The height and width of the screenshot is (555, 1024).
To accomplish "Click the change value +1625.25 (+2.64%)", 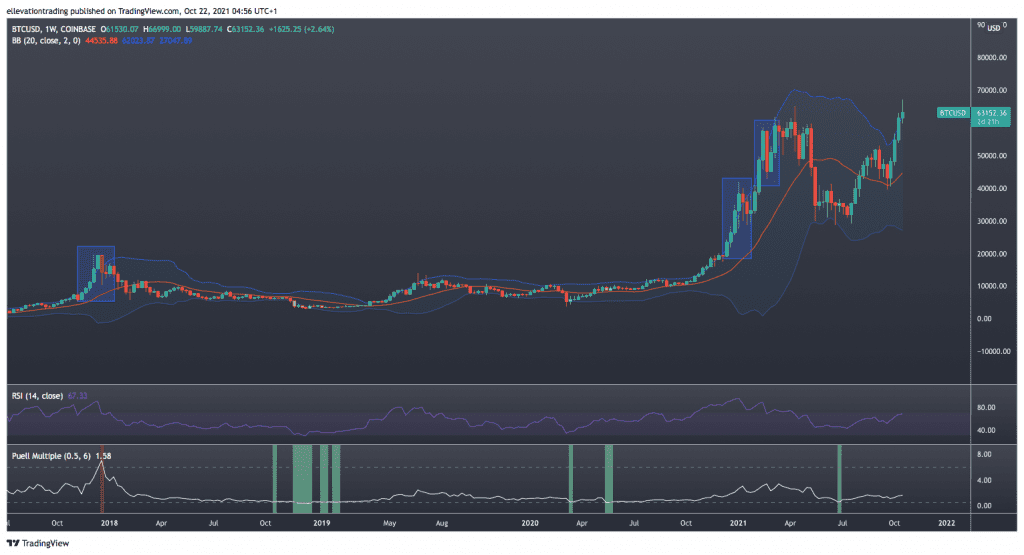I will point(301,29).
